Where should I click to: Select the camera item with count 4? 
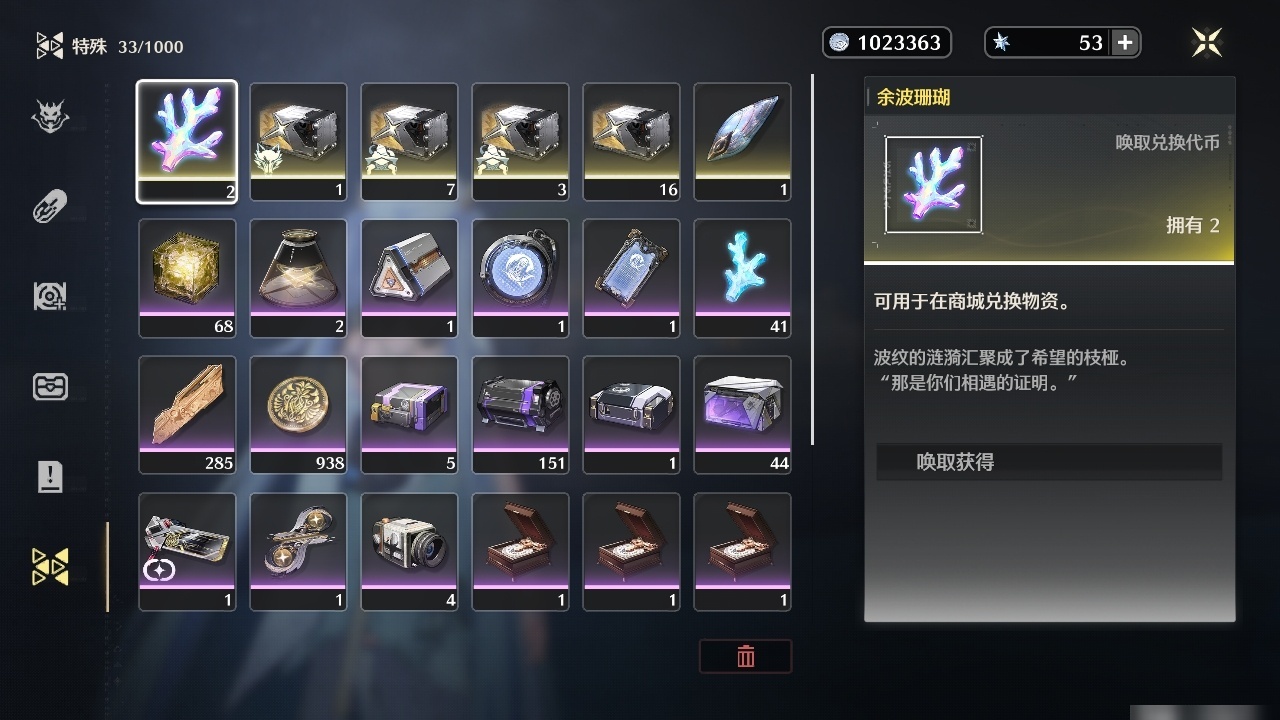tap(409, 552)
